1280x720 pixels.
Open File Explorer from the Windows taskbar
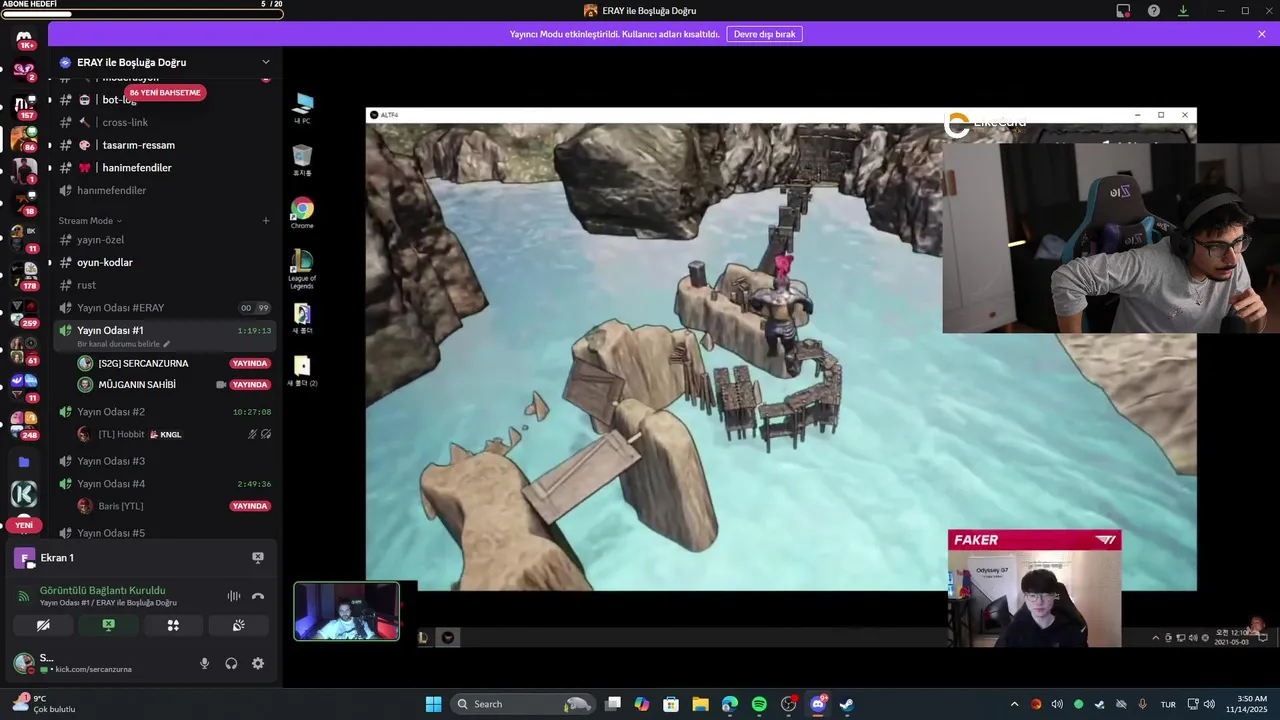[700, 704]
